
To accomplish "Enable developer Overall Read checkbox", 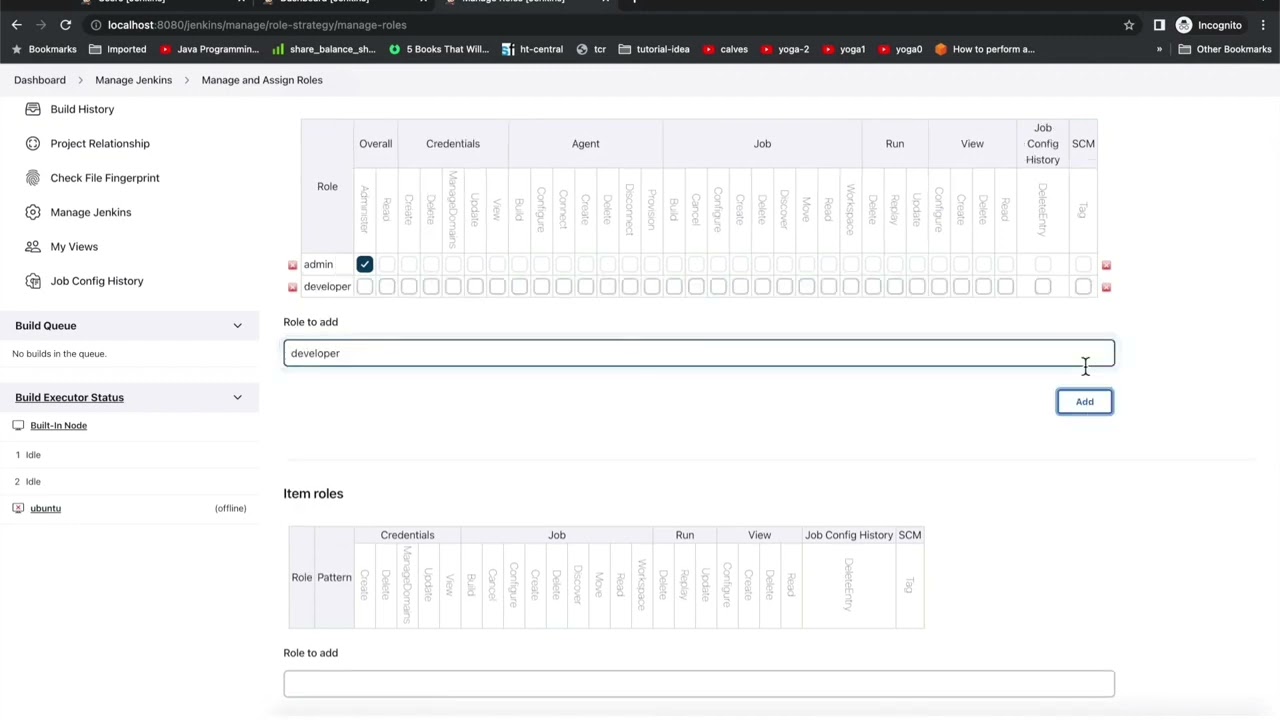I will click(x=387, y=287).
